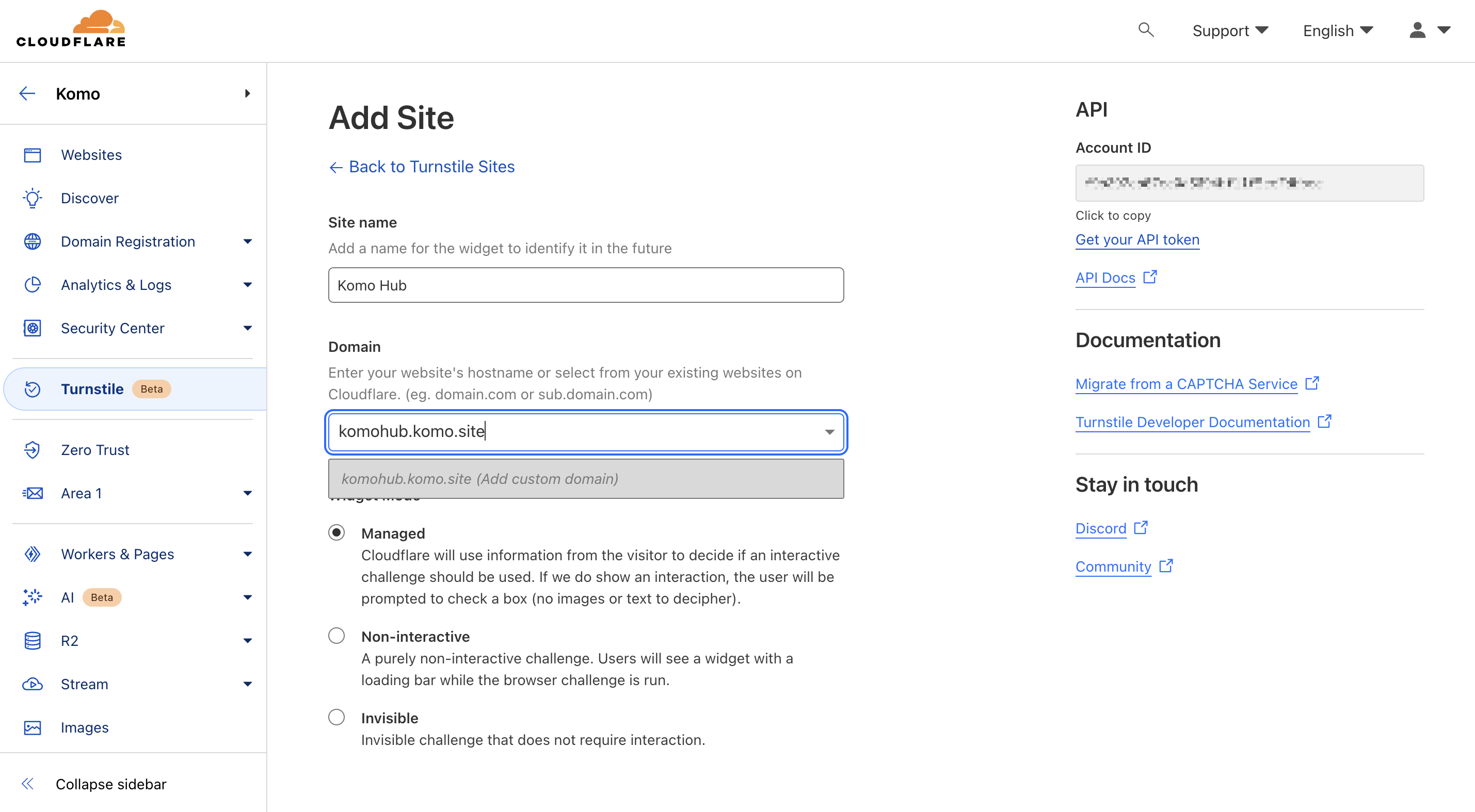Click the back arrow beside Komo
Viewport: 1475px width, 812px height.
(x=27, y=93)
